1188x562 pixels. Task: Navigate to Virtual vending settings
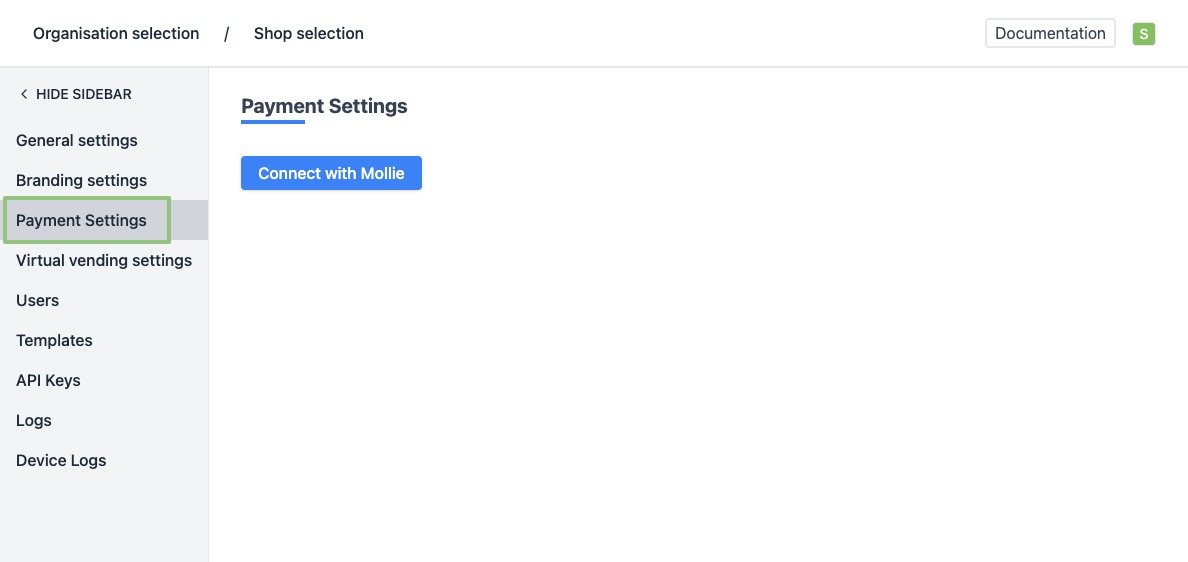[x=104, y=260]
